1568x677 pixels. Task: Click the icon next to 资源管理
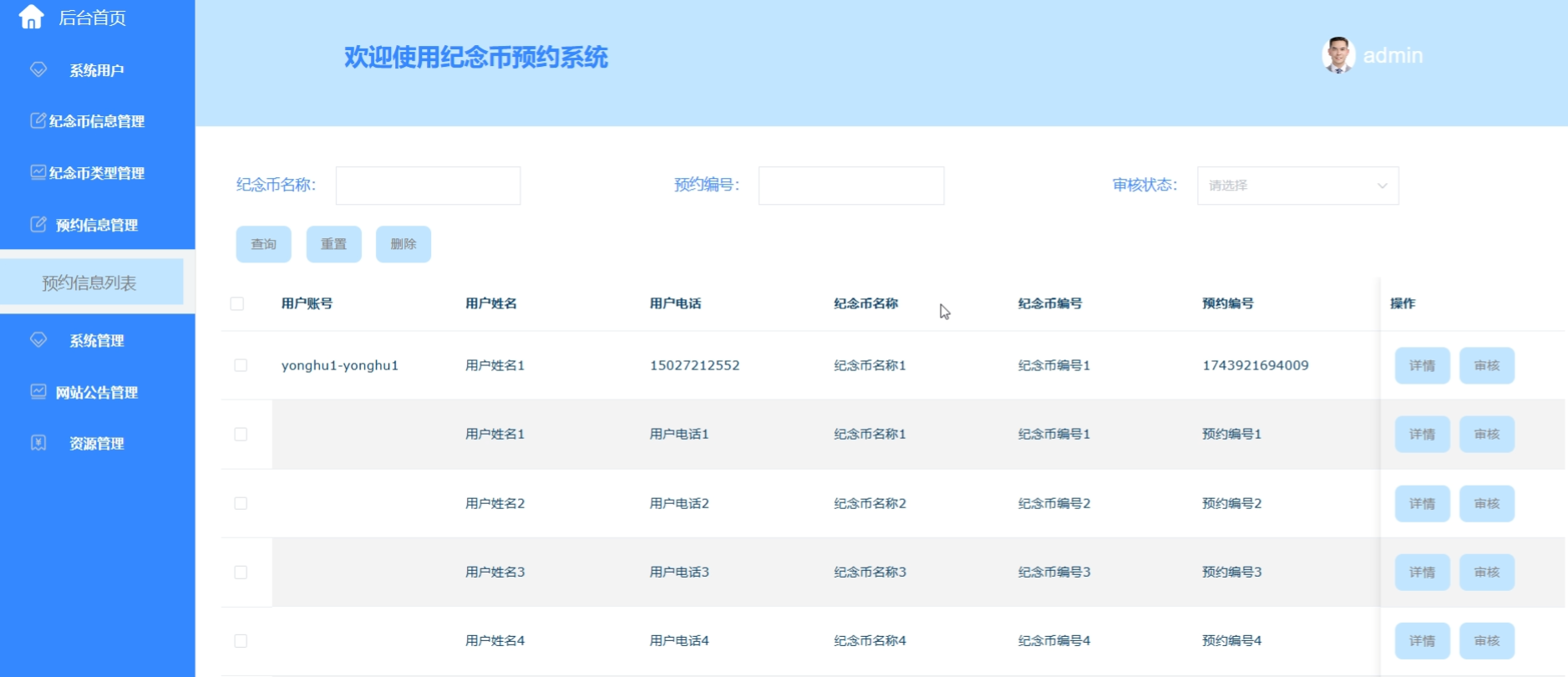pos(38,442)
